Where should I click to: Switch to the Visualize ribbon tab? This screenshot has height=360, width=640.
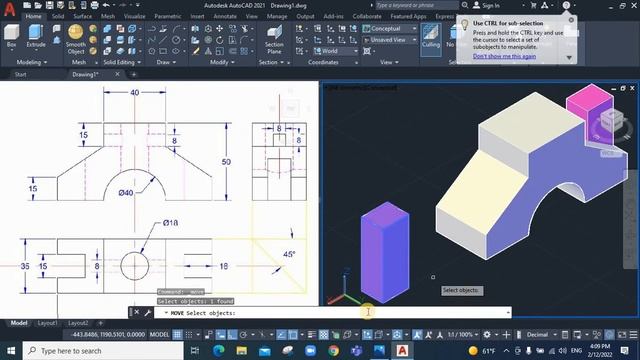[134, 16]
